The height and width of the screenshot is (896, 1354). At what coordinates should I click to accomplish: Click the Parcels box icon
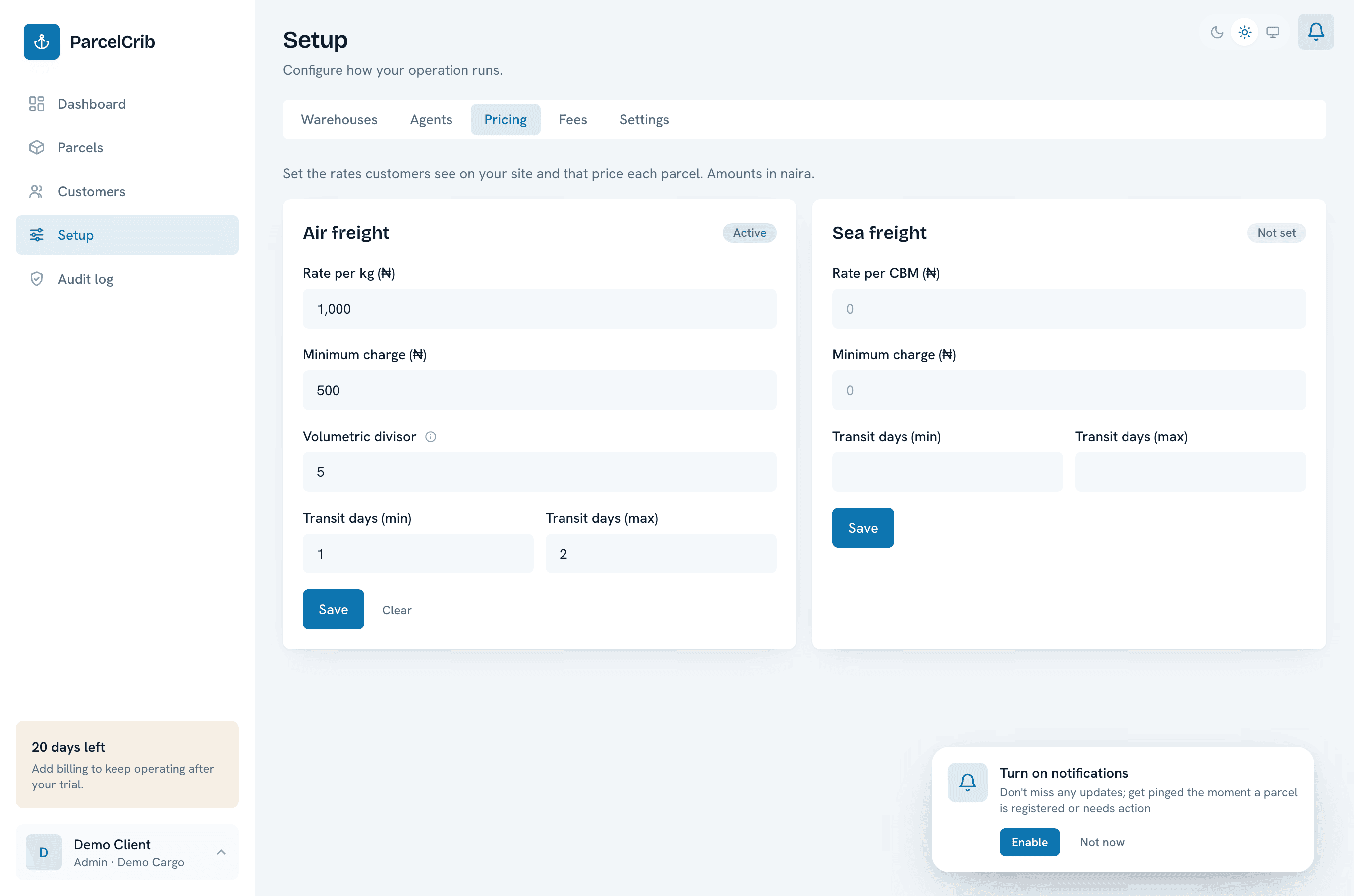tap(36, 147)
